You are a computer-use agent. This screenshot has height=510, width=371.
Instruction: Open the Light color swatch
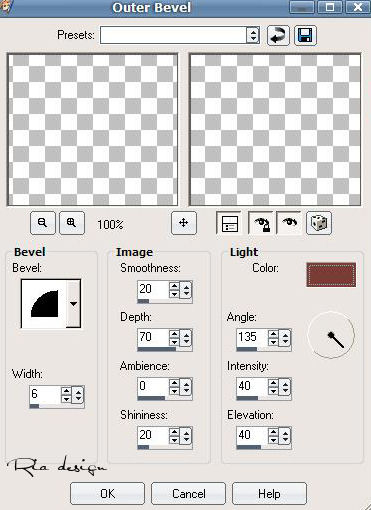pos(331,275)
